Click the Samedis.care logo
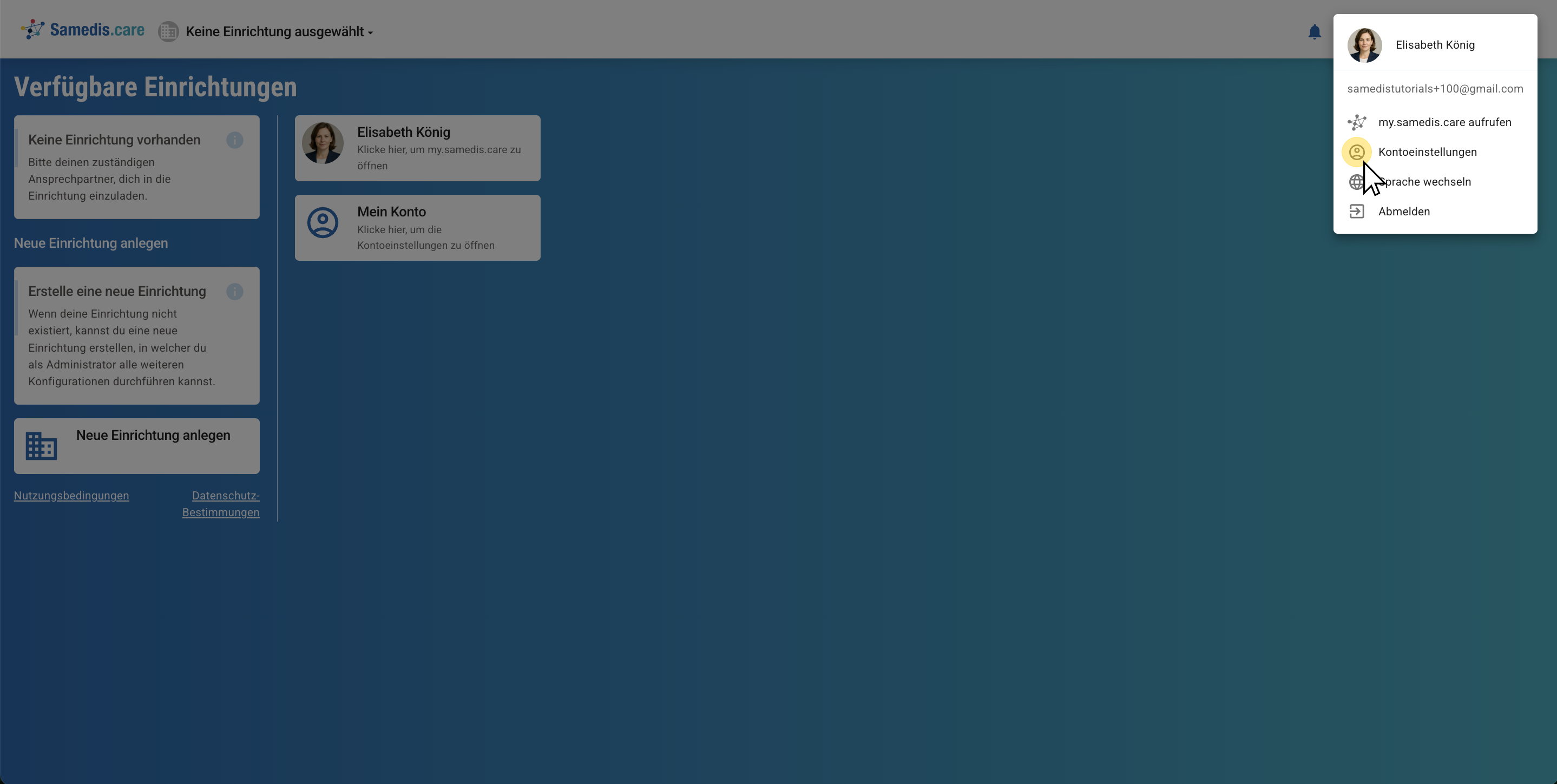Viewport: 1557px width, 784px height. click(x=83, y=30)
